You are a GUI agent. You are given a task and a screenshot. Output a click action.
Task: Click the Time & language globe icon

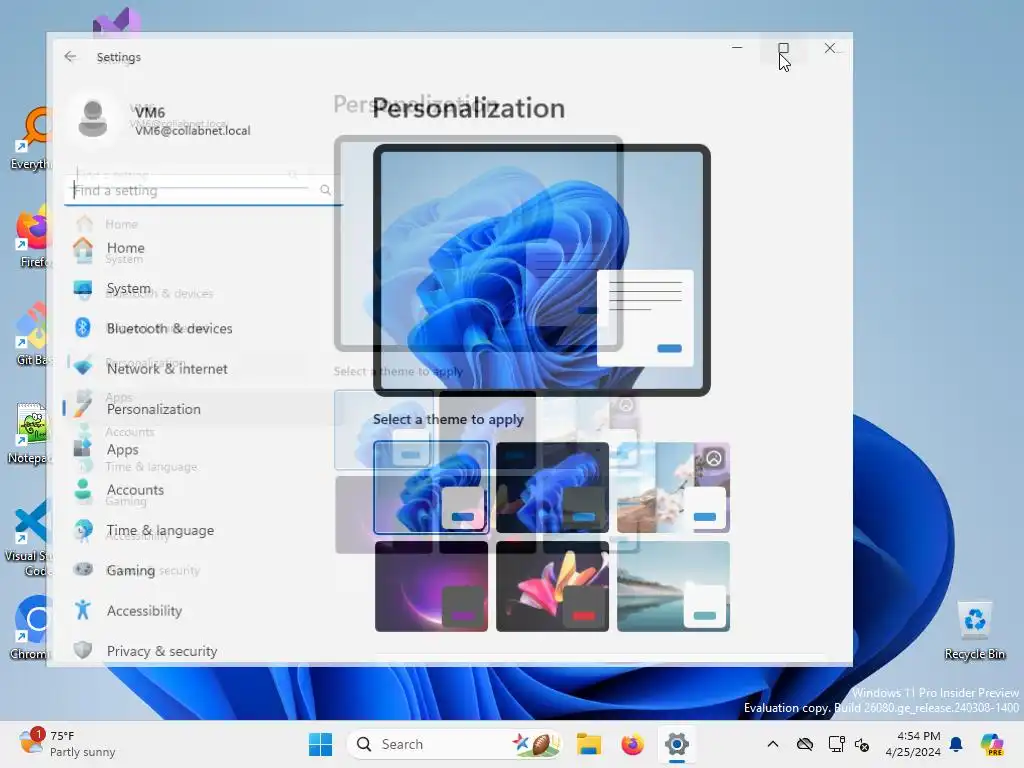(83, 530)
